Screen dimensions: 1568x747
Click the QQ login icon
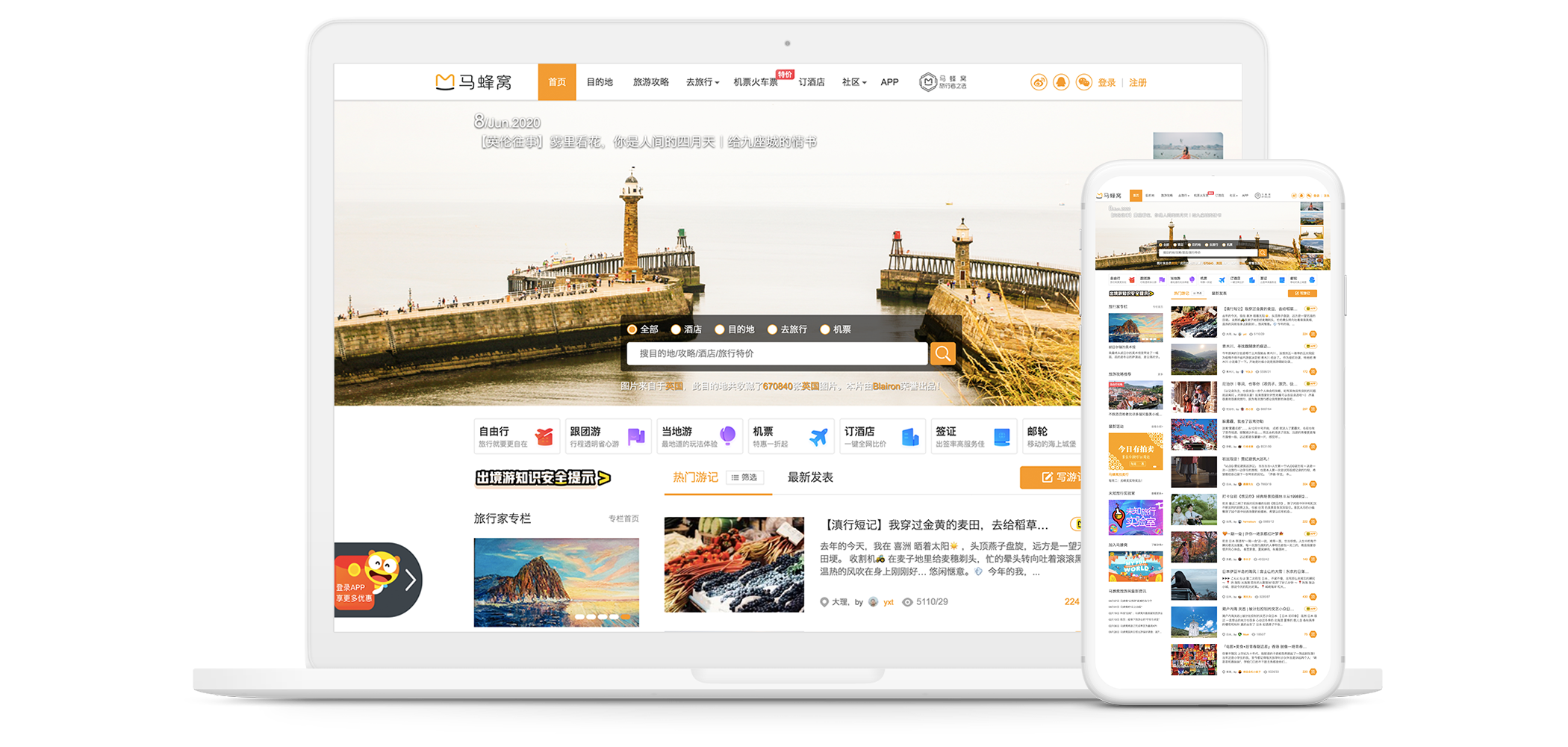[x=1061, y=82]
